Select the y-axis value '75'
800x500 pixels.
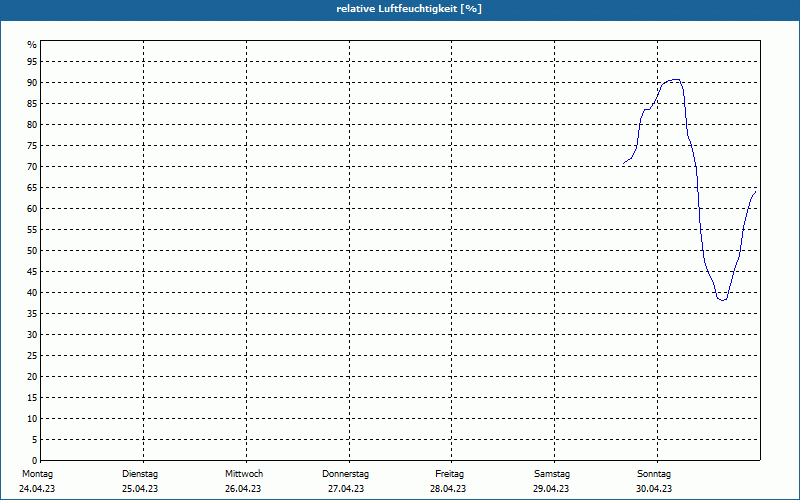pos(32,145)
